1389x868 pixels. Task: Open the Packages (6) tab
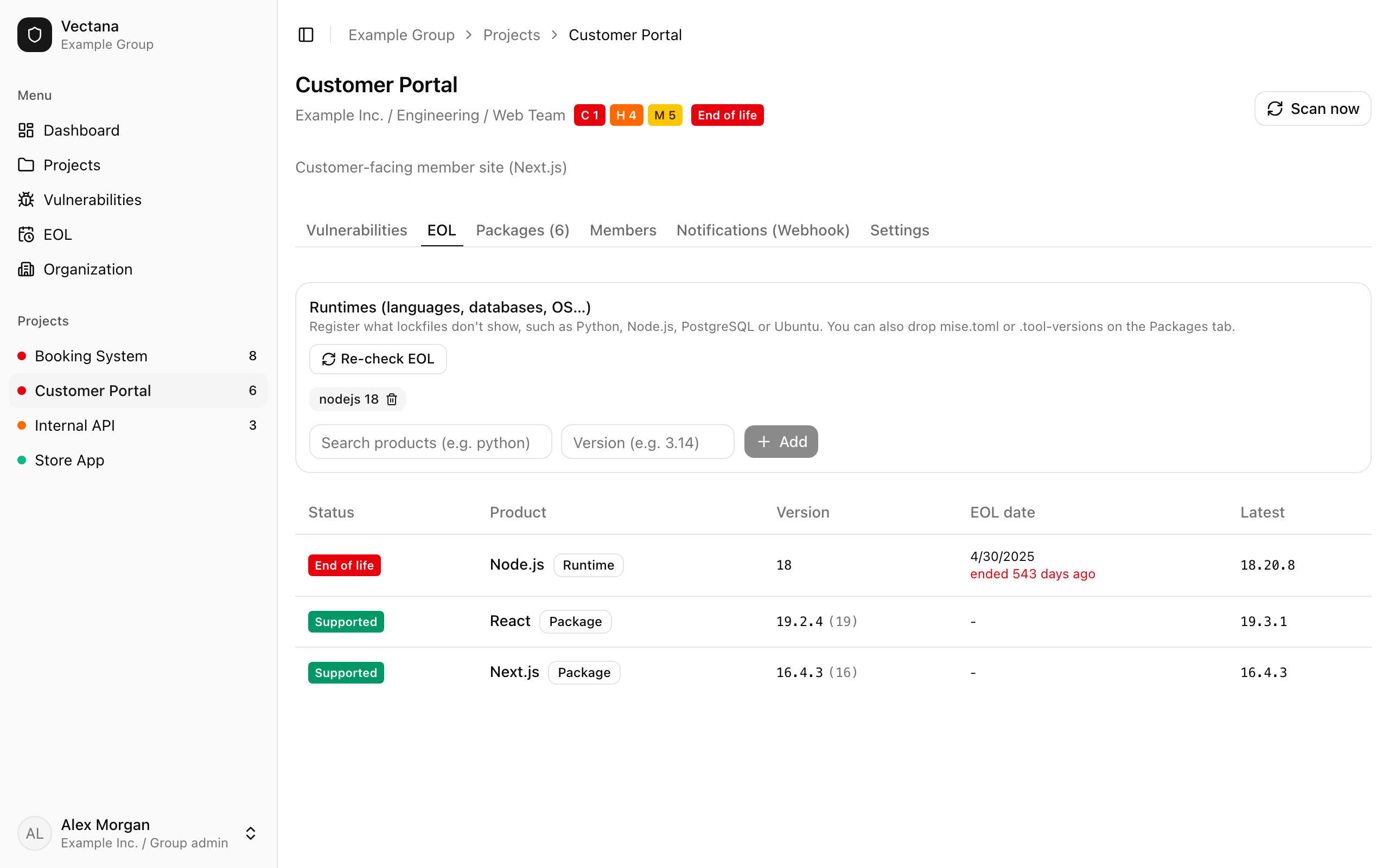[x=523, y=230]
